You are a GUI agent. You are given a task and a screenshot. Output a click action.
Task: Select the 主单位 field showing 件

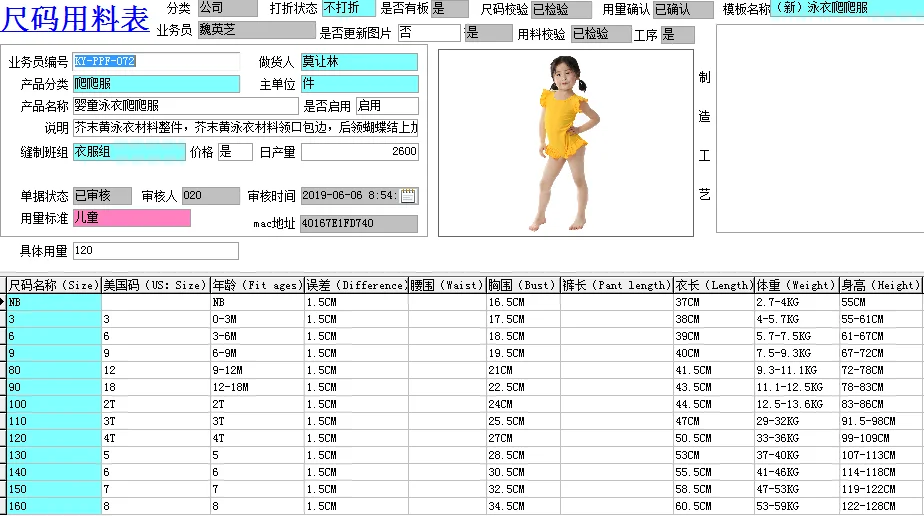(x=359, y=84)
